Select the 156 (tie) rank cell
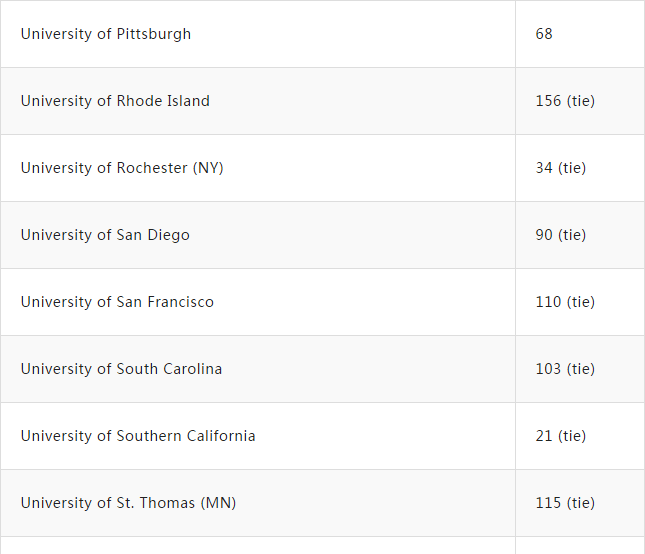 [565, 101]
